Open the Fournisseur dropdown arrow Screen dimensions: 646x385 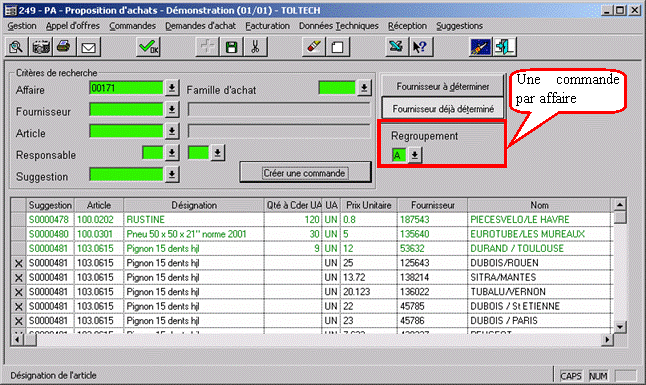tap(172, 110)
